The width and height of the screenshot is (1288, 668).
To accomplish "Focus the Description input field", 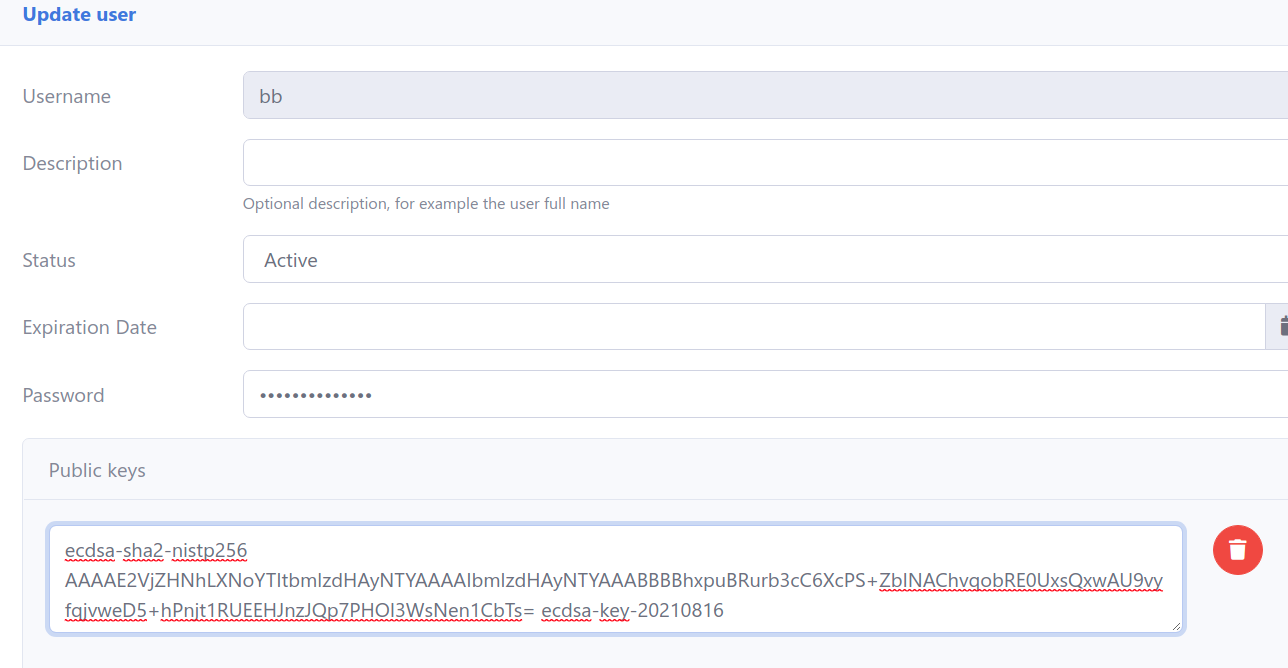I will (x=700, y=163).
